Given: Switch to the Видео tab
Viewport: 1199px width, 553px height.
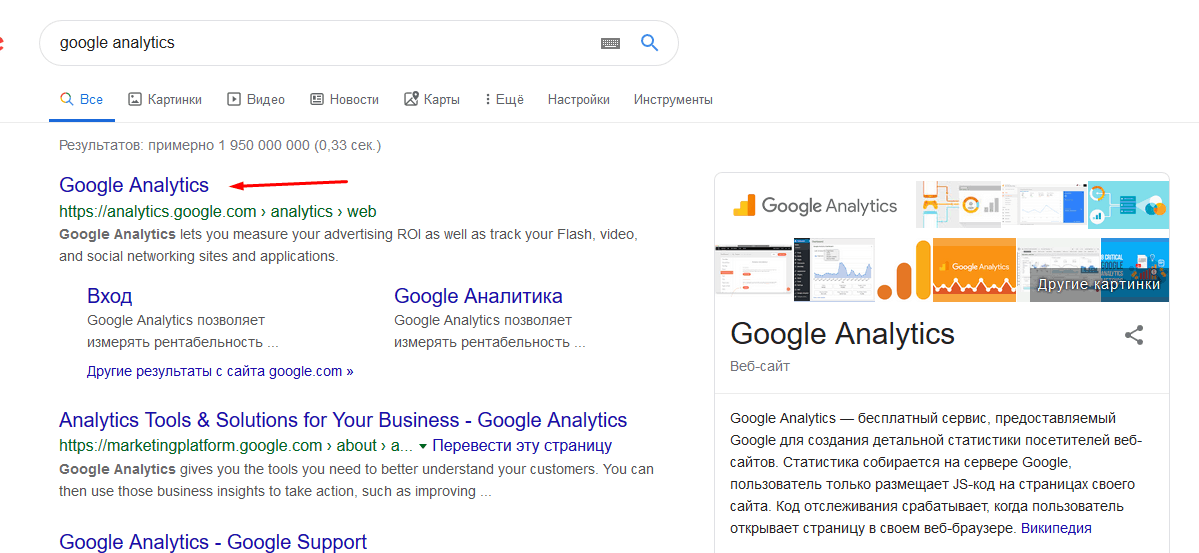Looking at the screenshot, I should point(256,100).
